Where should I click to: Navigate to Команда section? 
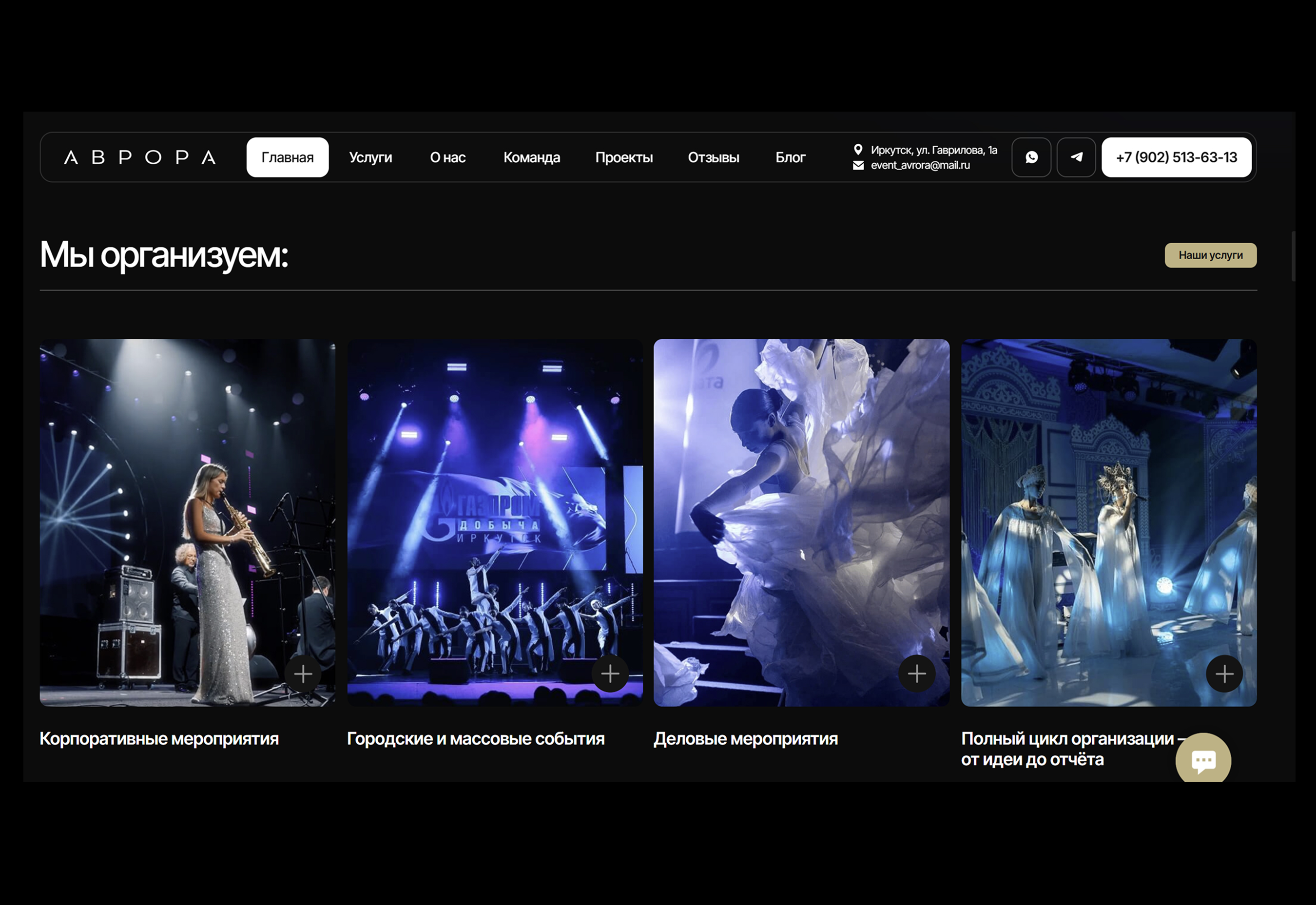[x=531, y=157]
